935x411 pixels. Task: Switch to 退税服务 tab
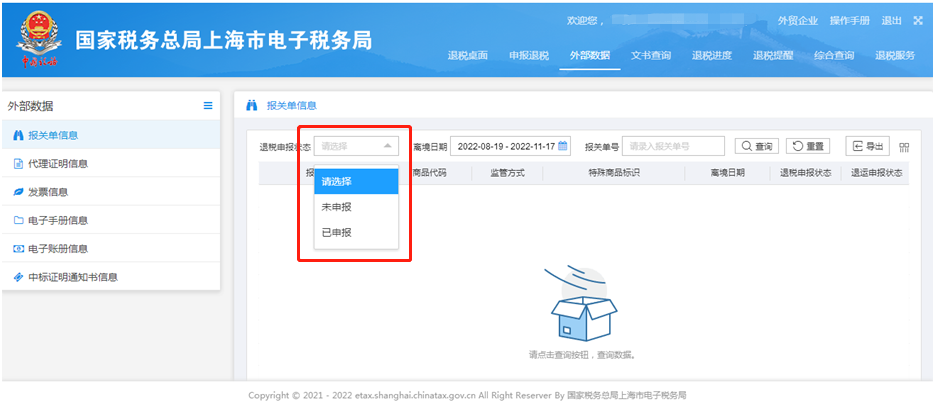[x=894, y=55]
